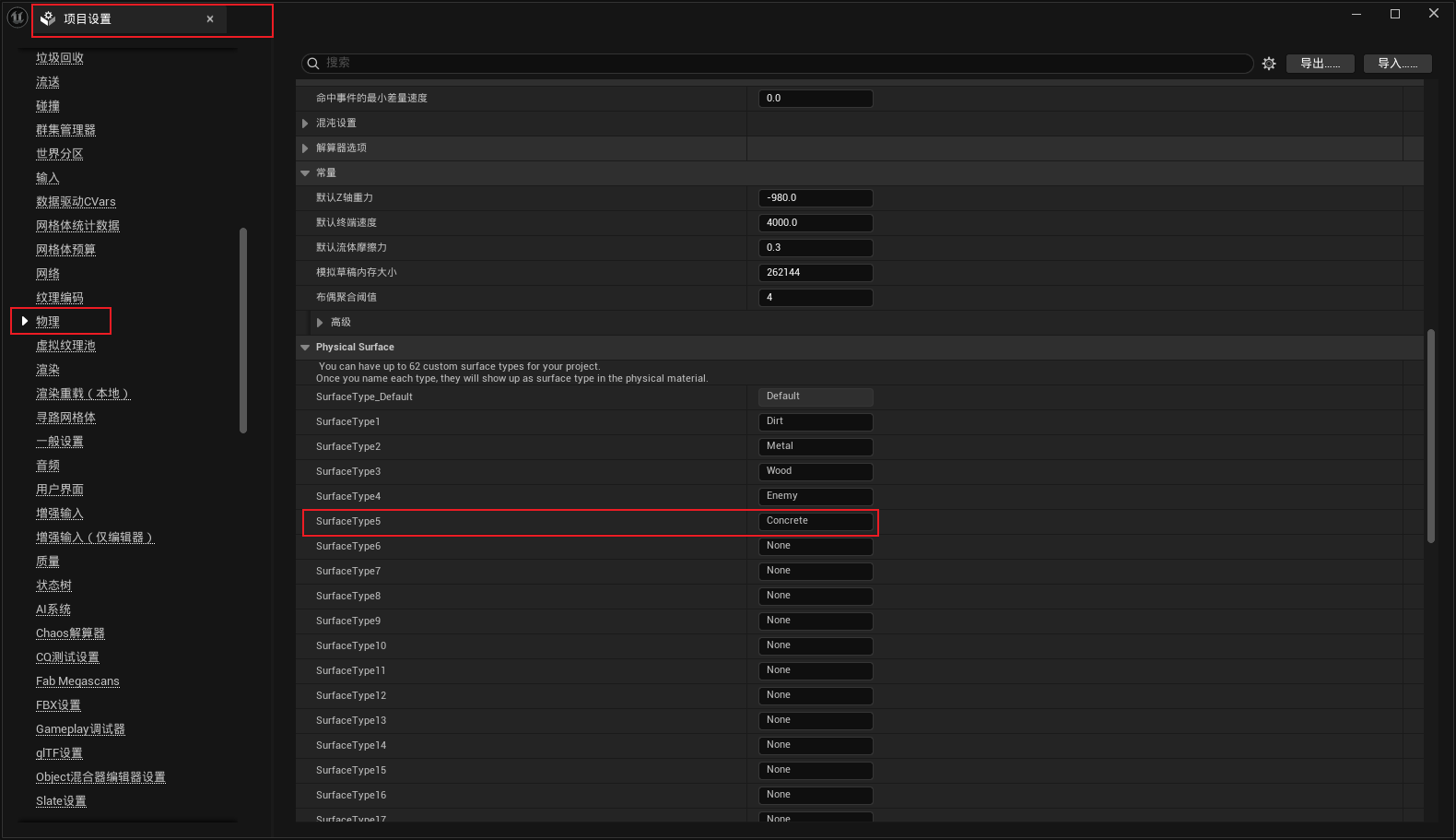Edit the 模拟草稿内存大小 value 262144
The width and height of the screenshot is (1456, 840).
pyautogui.click(x=815, y=273)
